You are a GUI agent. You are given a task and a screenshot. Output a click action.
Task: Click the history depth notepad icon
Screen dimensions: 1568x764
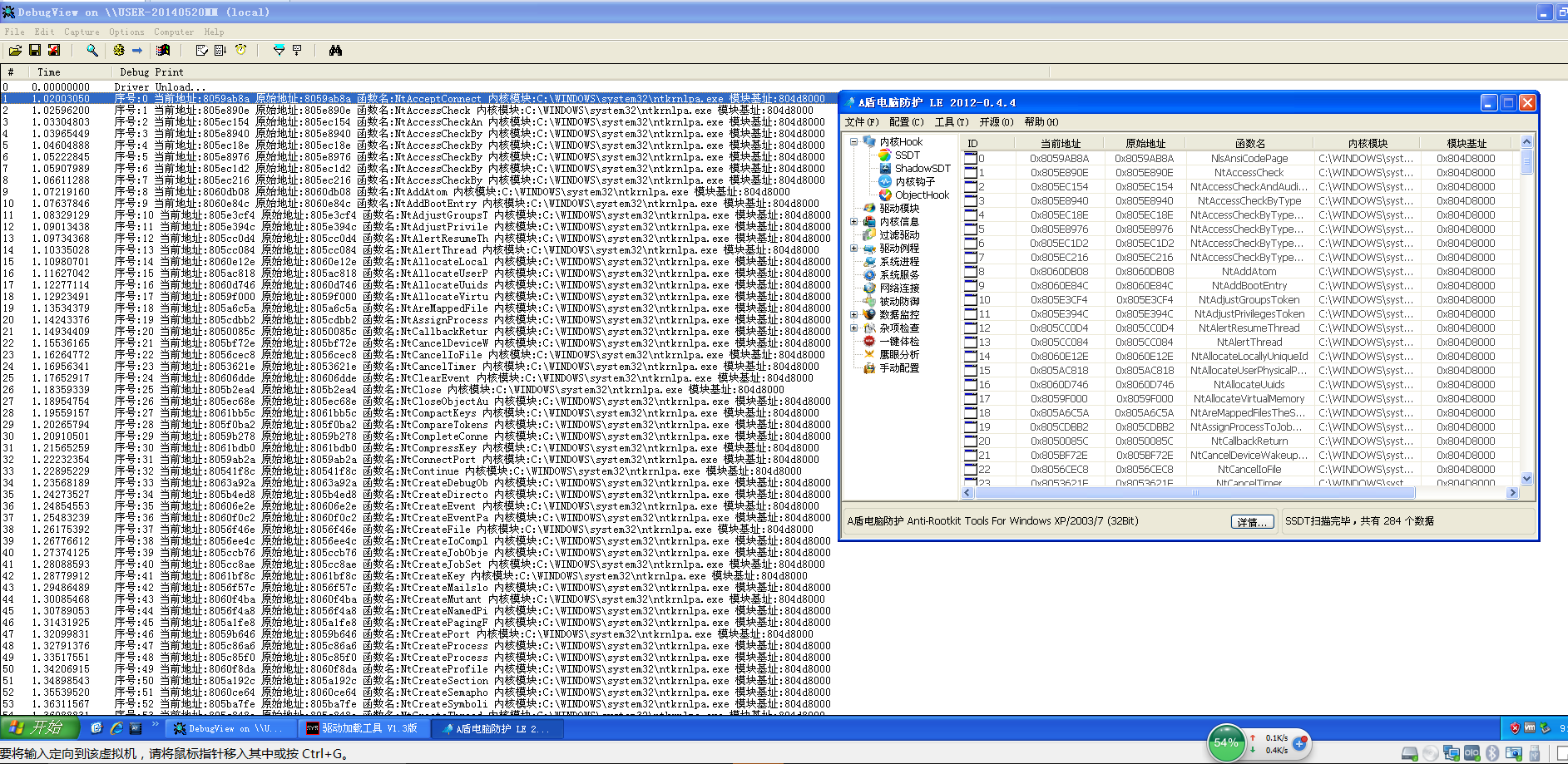click(201, 51)
